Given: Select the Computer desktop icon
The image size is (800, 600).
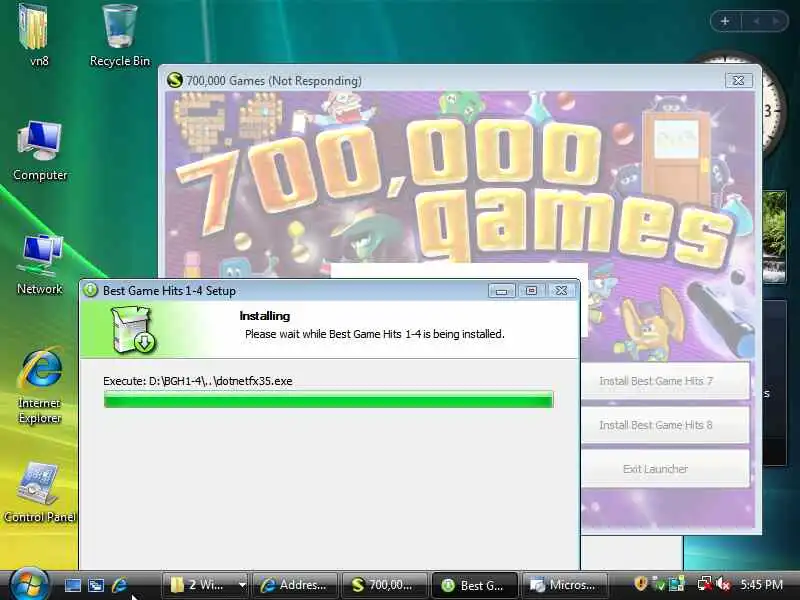Looking at the screenshot, I should (40, 149).
